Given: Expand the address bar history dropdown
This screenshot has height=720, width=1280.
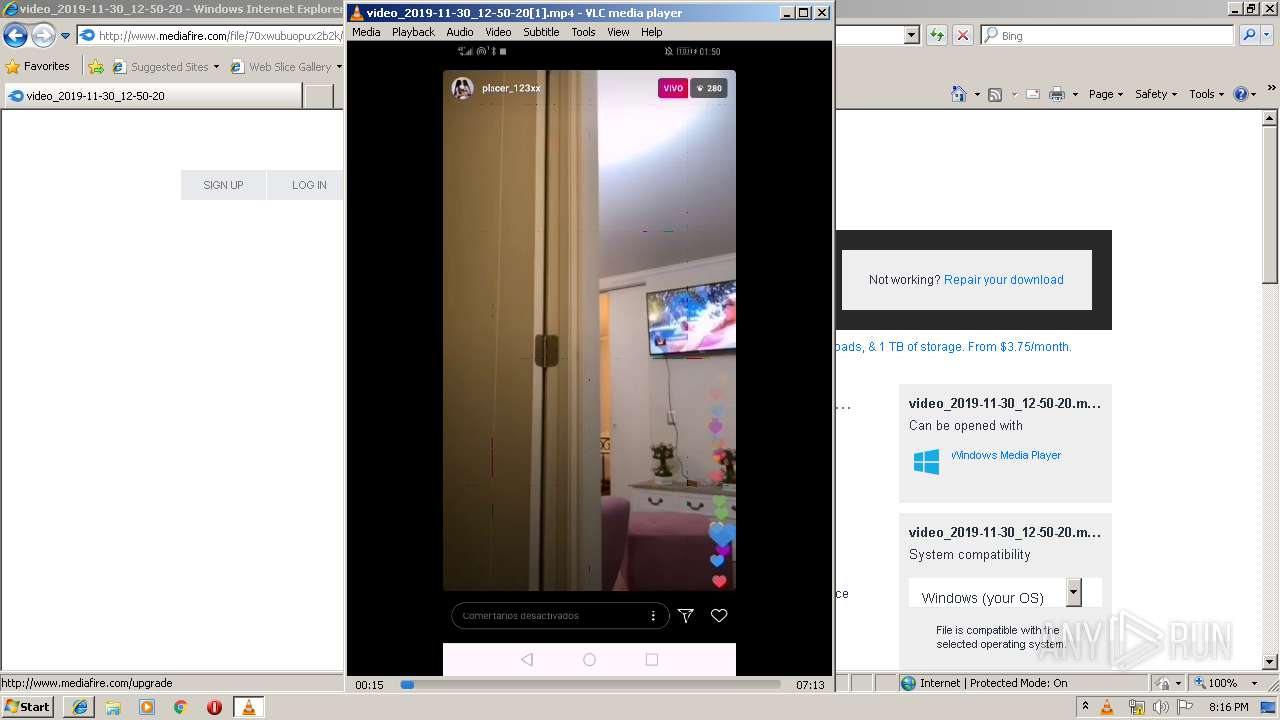Looking at the screenshot, I should (x=911, y=35).
